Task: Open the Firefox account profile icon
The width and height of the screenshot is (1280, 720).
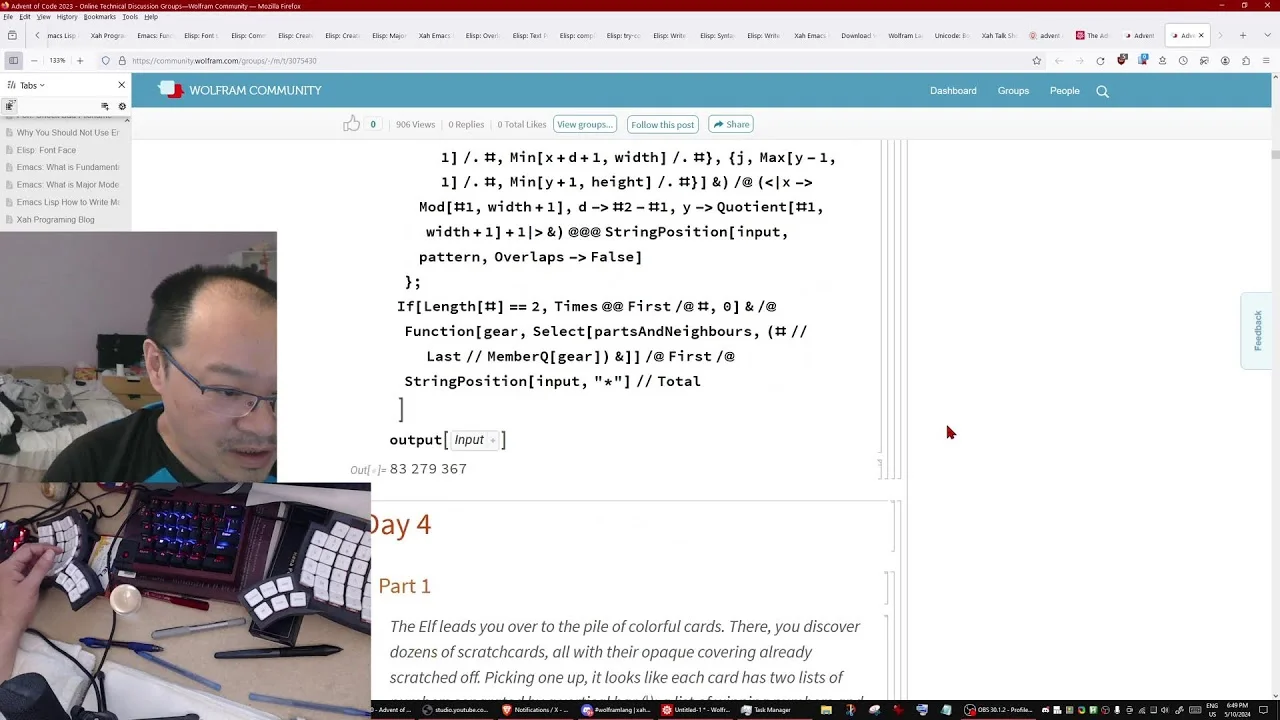Action: [1224, 61]
